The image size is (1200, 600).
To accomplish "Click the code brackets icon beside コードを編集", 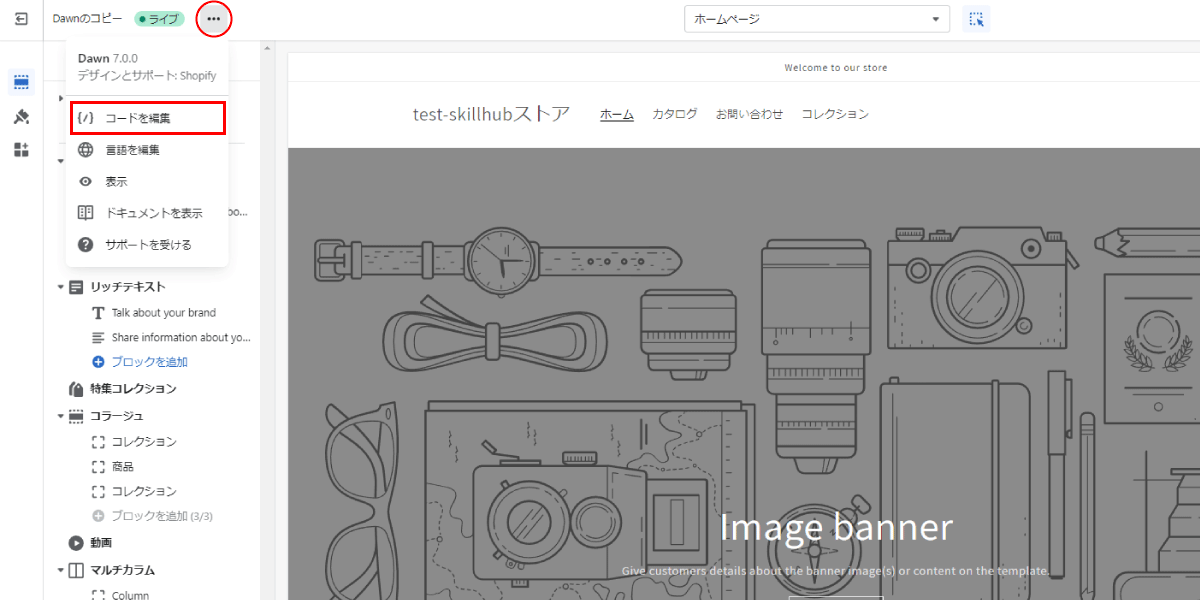I will pyautogui.click(x=86, y=118).
